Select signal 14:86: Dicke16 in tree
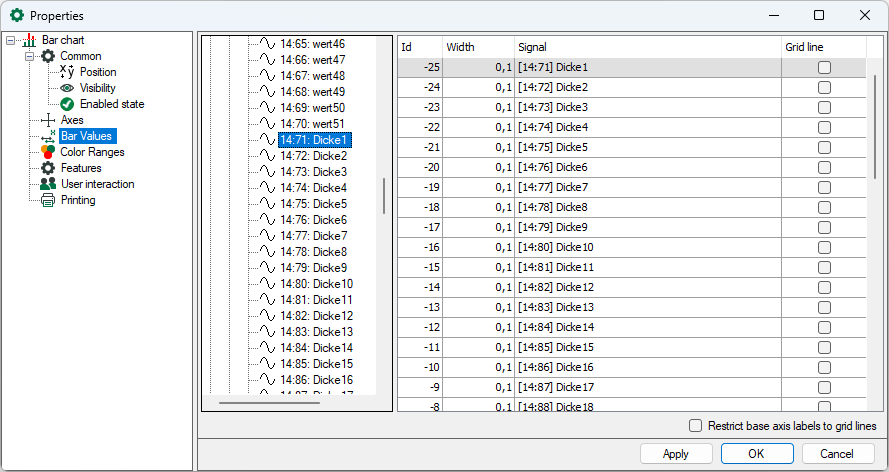 316,380
